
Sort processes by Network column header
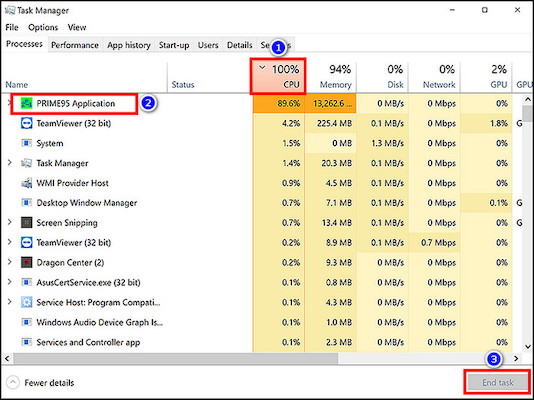click(x=434, y=77)
